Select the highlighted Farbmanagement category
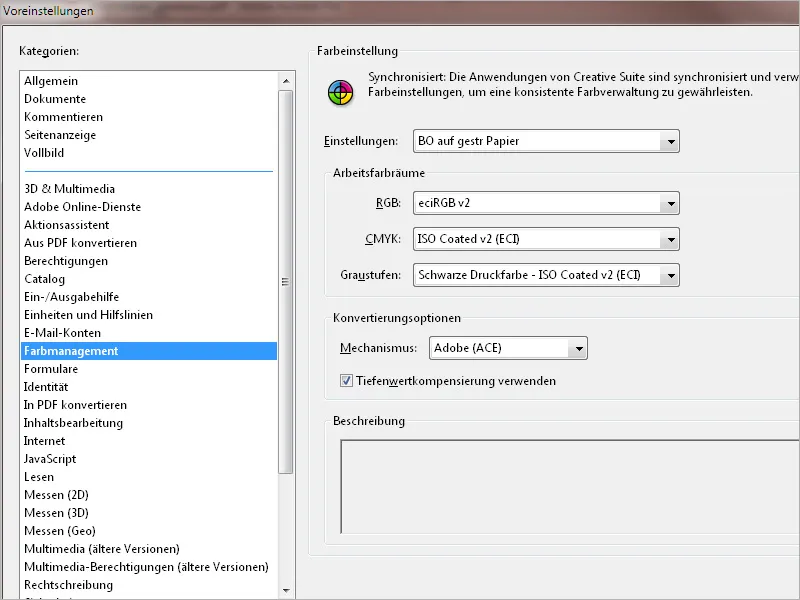The image size is (800, 600). pyautogui.click(x=149, y=351)
